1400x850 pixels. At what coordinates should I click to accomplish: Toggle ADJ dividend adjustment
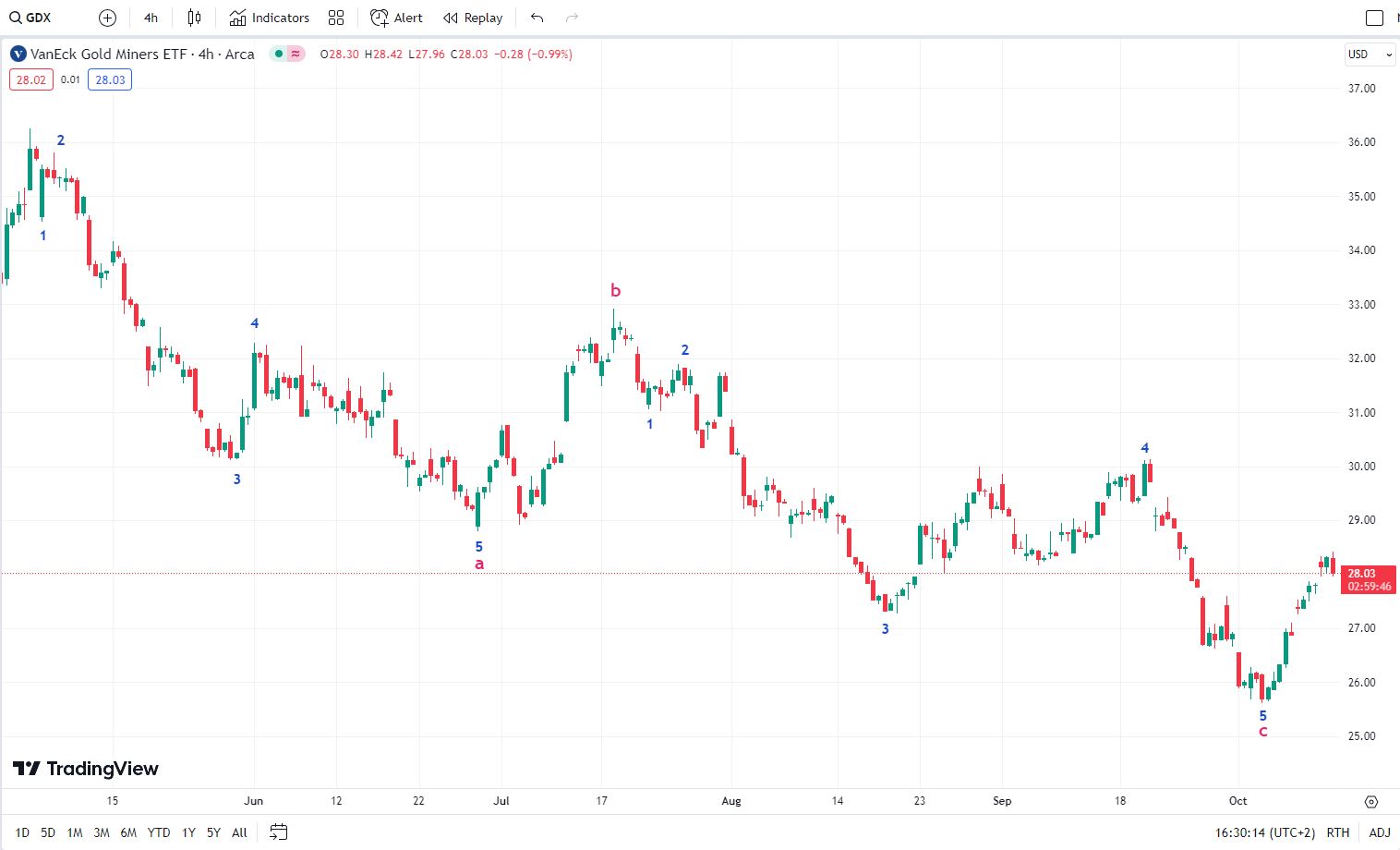[x=1380, y=832]
